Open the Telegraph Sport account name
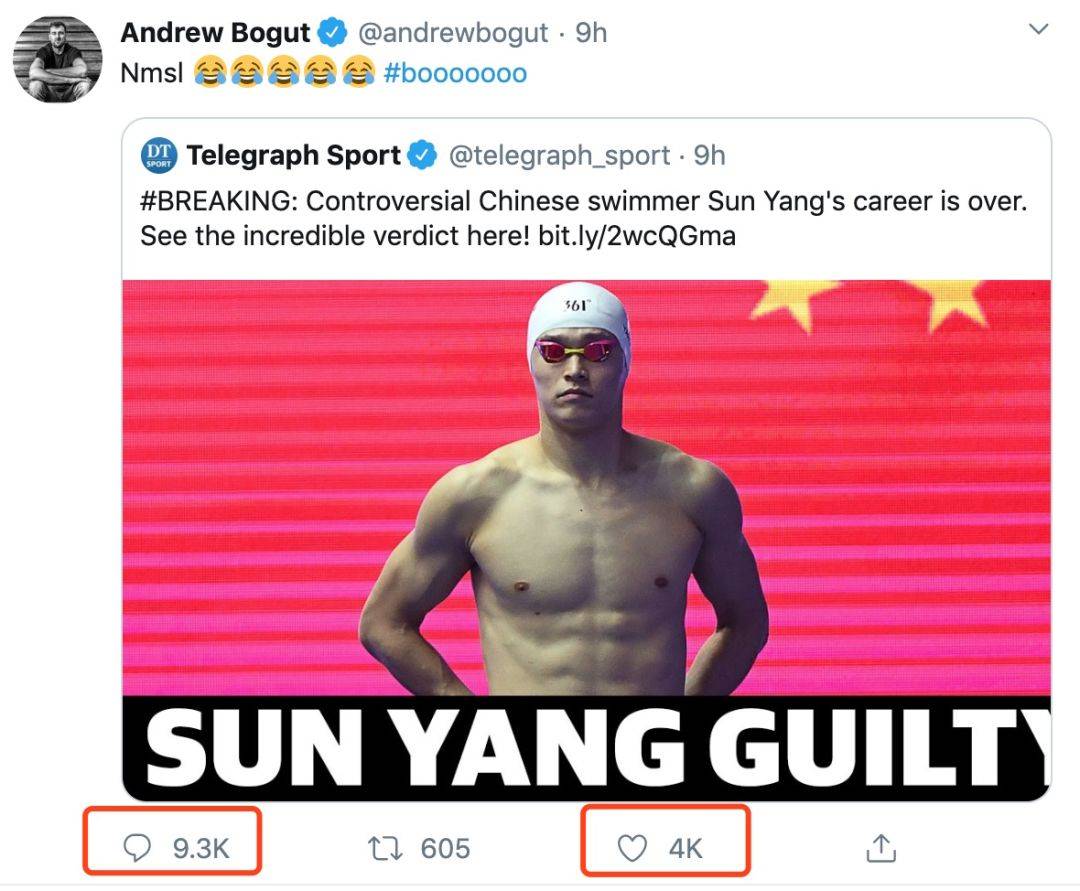The image size is (1080, 891). pyautogui.click(x=293, y=156)
